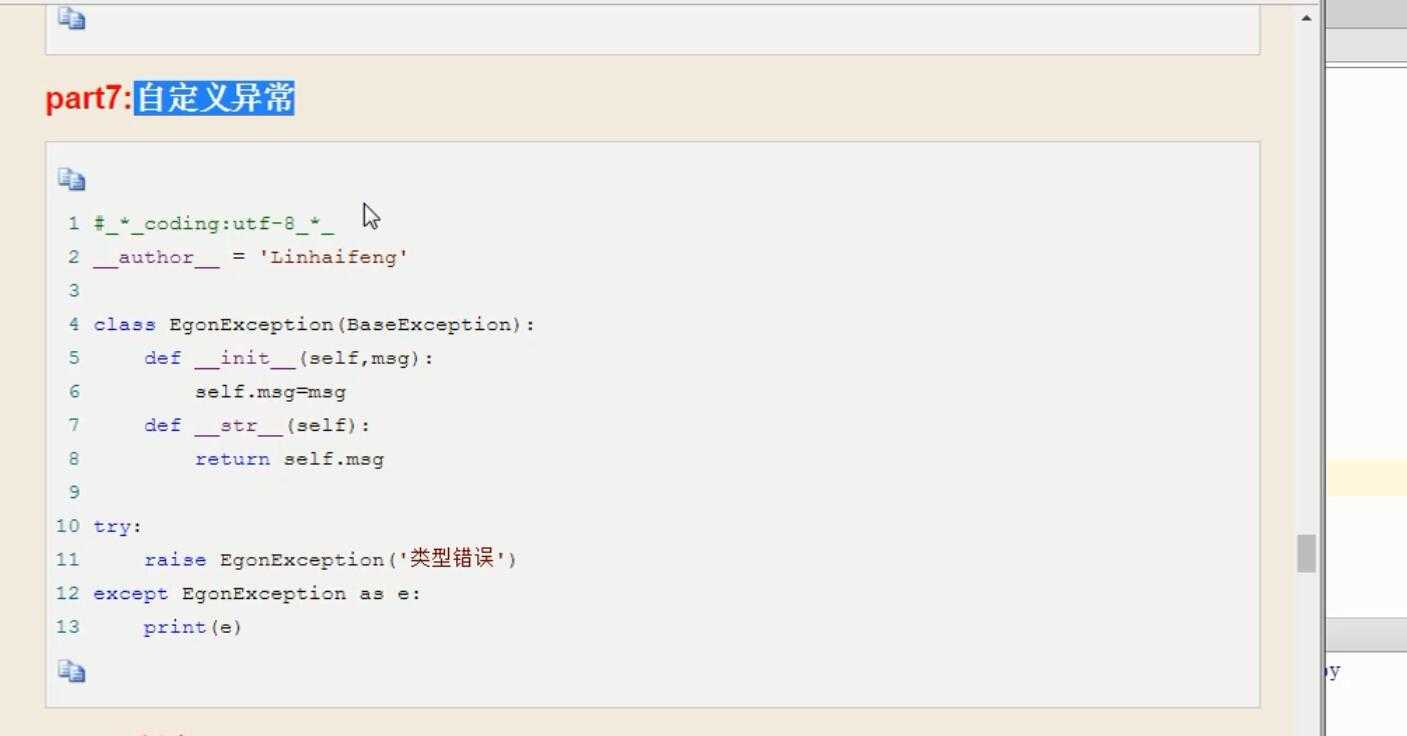The width and height of the screenshot is (1407, 736).
Task: Click 'def __init__(self,msg):' line
Action: [289, 358]
